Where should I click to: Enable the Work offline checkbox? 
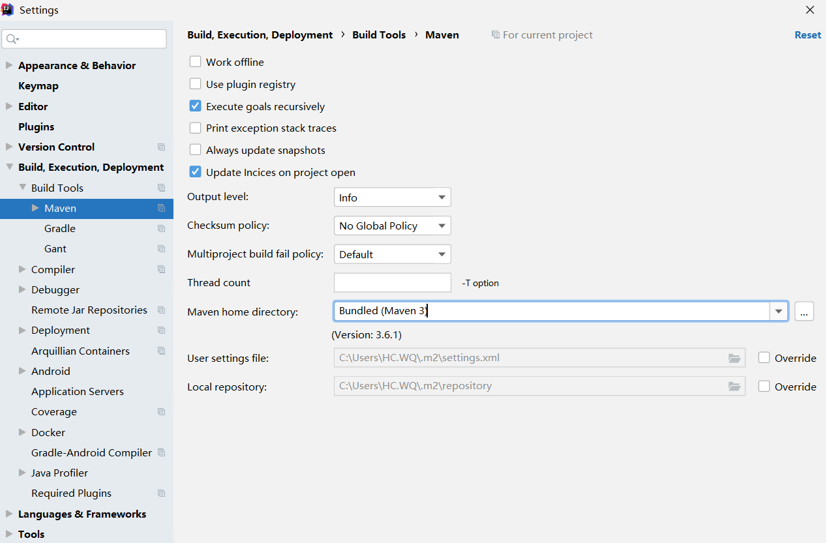click(x=195, y=62)
